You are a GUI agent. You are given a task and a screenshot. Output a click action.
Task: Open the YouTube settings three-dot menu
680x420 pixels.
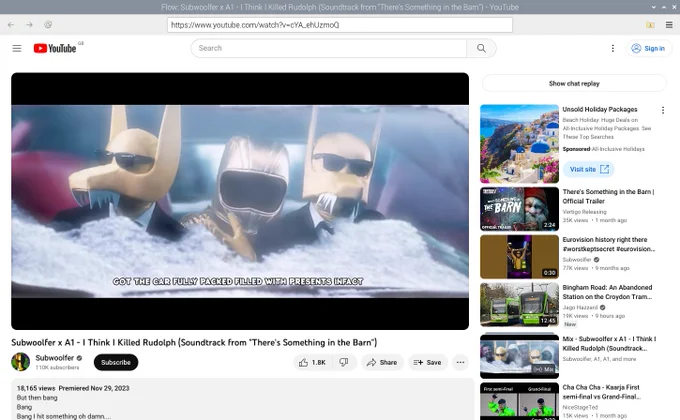click(x=612, y=48)
